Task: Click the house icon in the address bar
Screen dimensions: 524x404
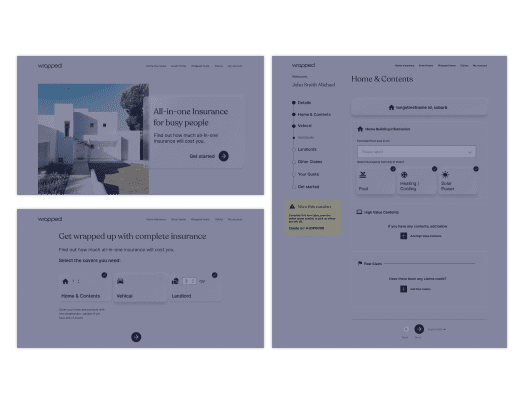Action: click(x=391, y=107)
